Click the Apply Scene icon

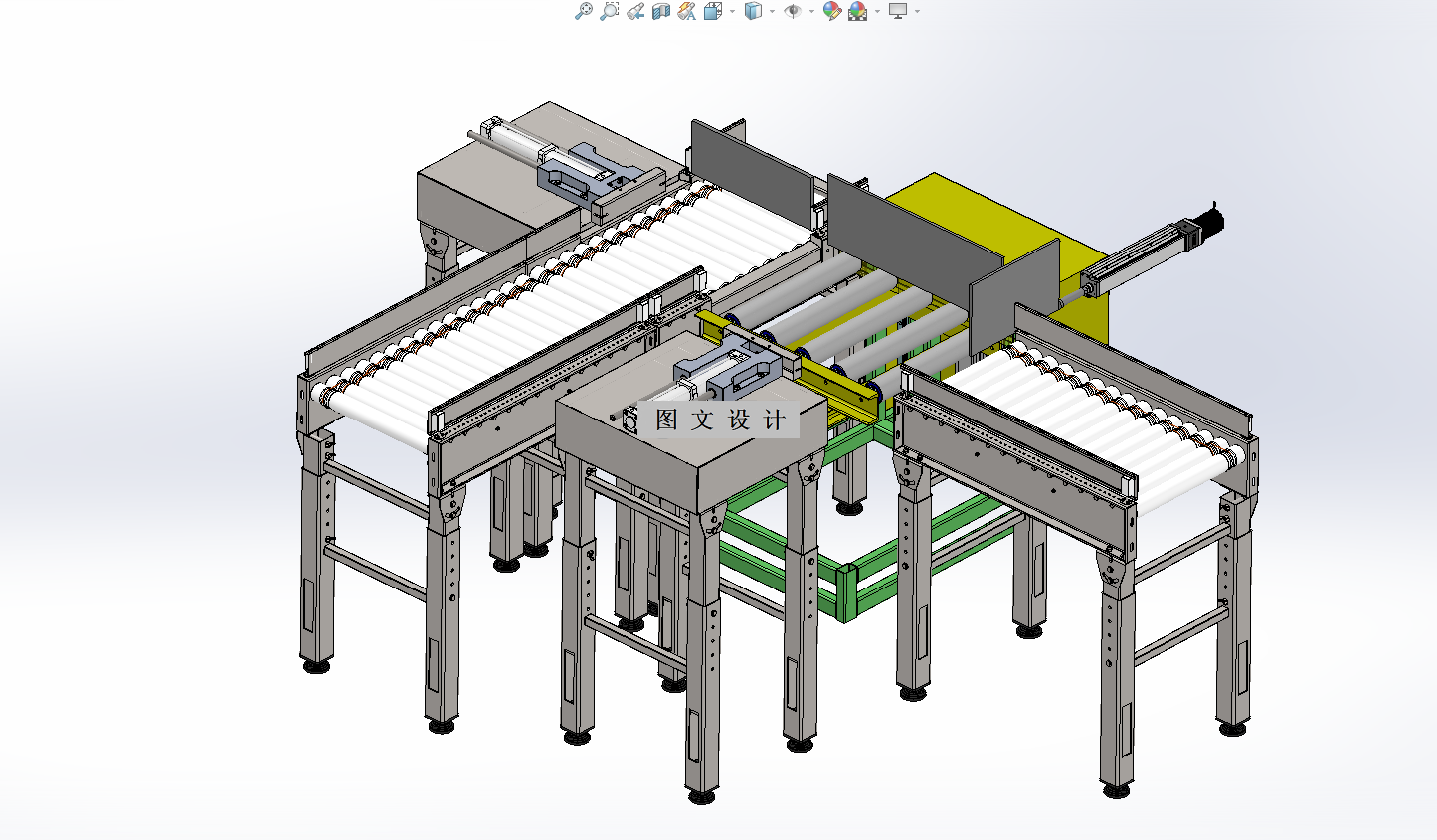coord(857,11)
